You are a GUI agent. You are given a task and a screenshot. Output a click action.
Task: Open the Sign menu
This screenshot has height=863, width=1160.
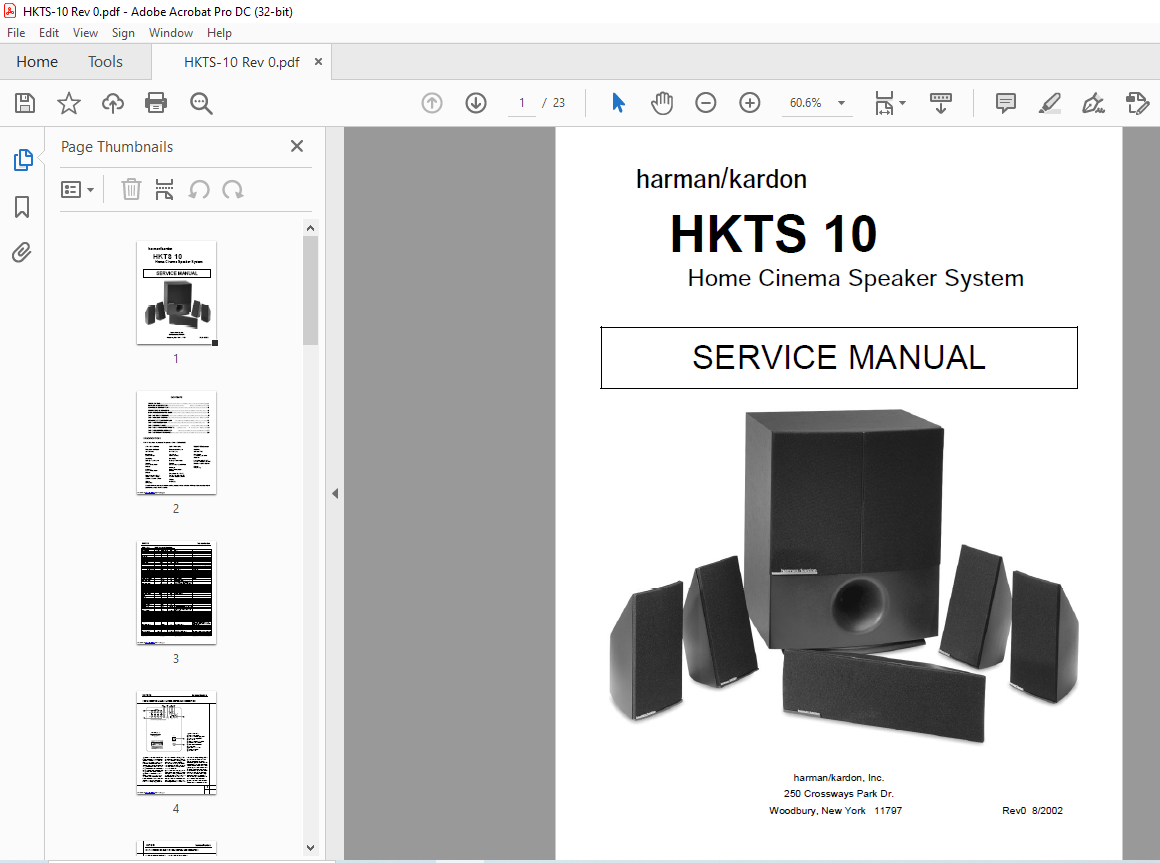click(123, 33)
